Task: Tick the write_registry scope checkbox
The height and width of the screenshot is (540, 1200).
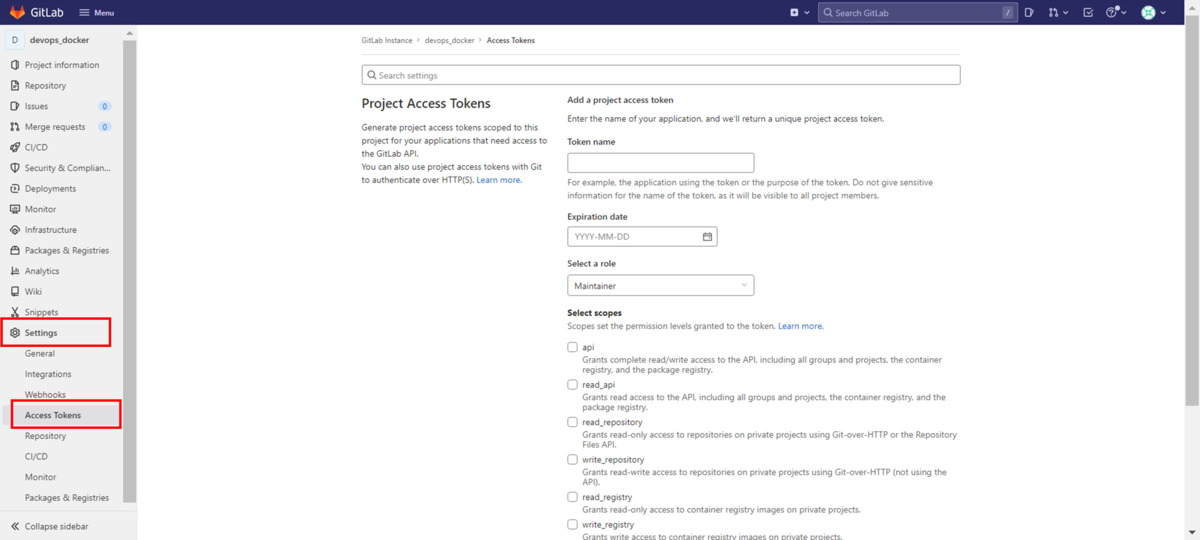Action: click(x=573, y=524)
